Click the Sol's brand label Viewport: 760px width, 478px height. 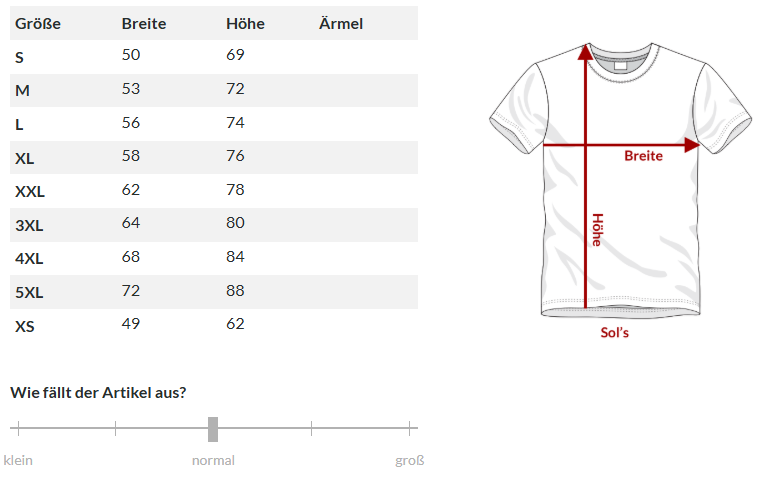[614, 333]
